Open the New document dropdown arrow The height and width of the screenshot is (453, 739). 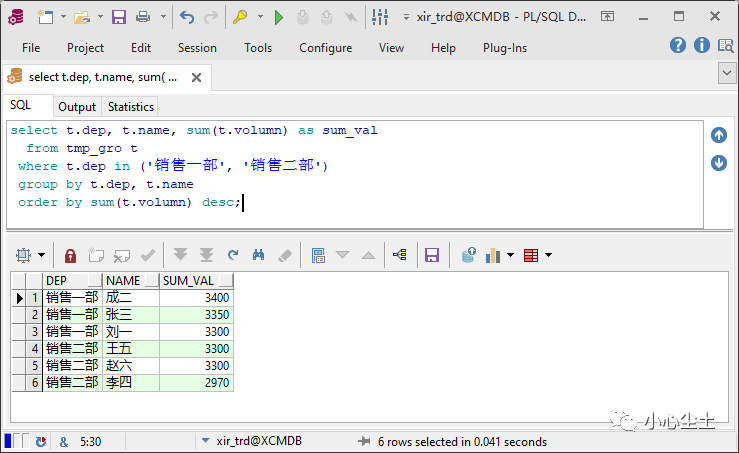[63, 17]
